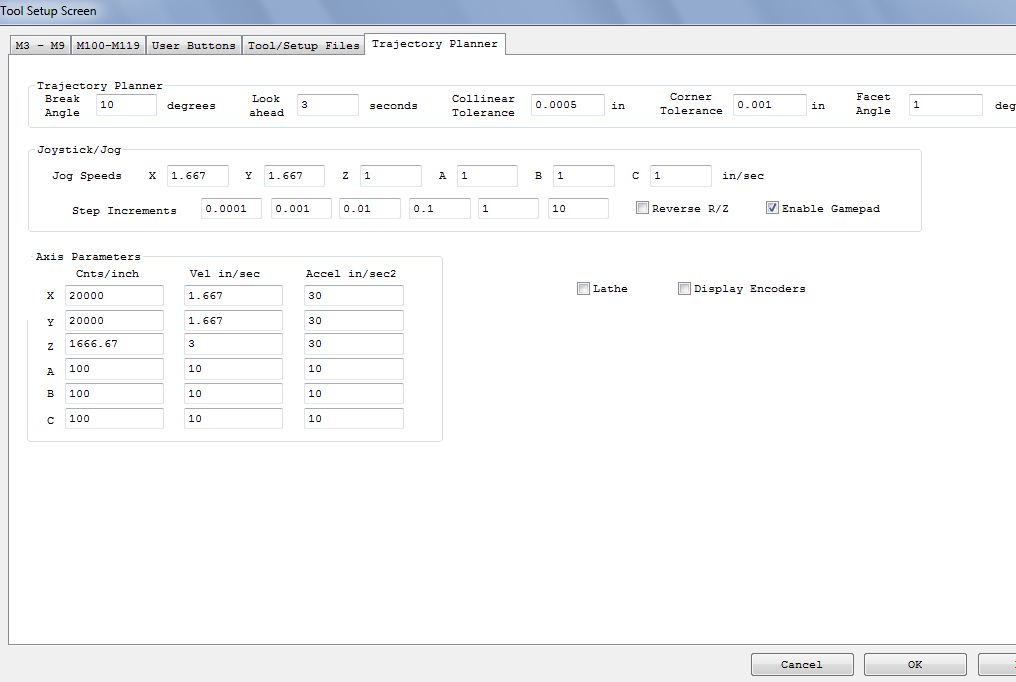Edit the Collinear Tolerance input field
The height and width of the screenshot is (682, 1016).
click(x=567, y=105)
